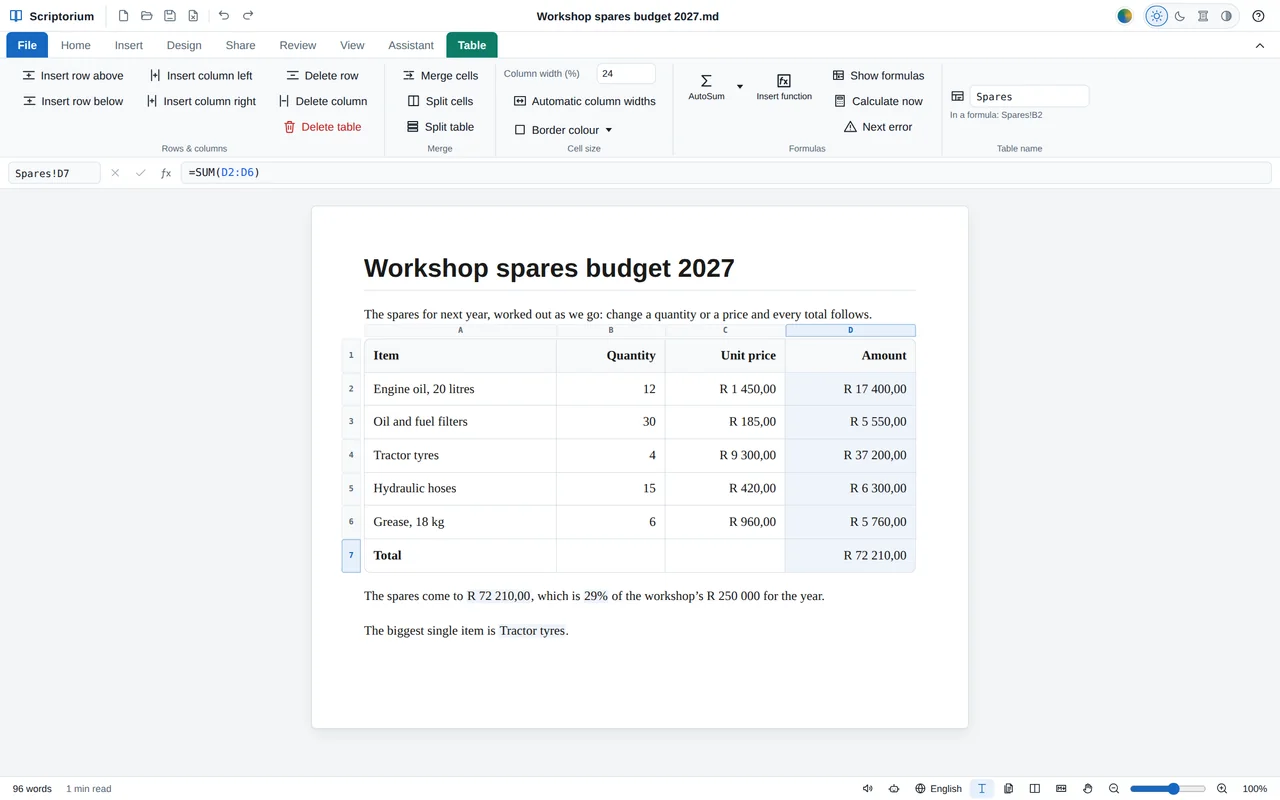The image size is (1280, 800).
Task: Open the Design tab
Action: point(184,45)
